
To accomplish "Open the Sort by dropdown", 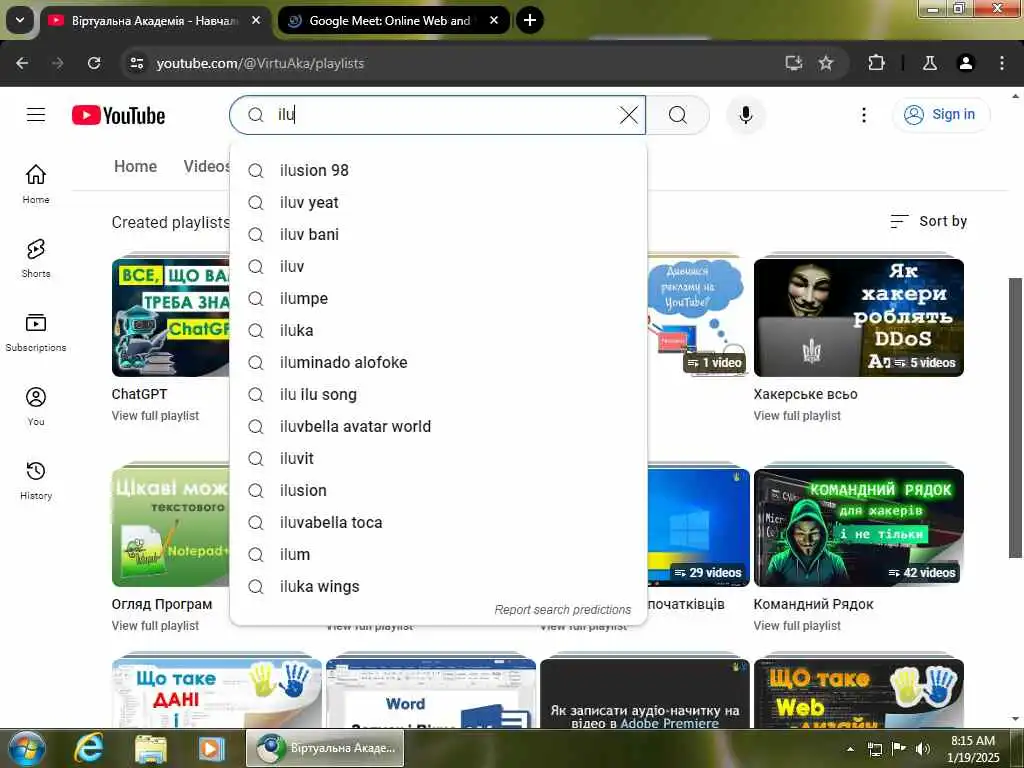I will [928, 221].
